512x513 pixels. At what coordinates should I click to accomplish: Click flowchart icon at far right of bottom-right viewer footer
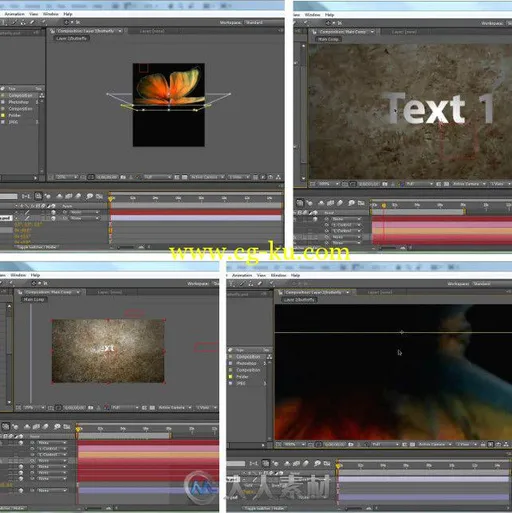pyautogui.click(x=506, y=445)
